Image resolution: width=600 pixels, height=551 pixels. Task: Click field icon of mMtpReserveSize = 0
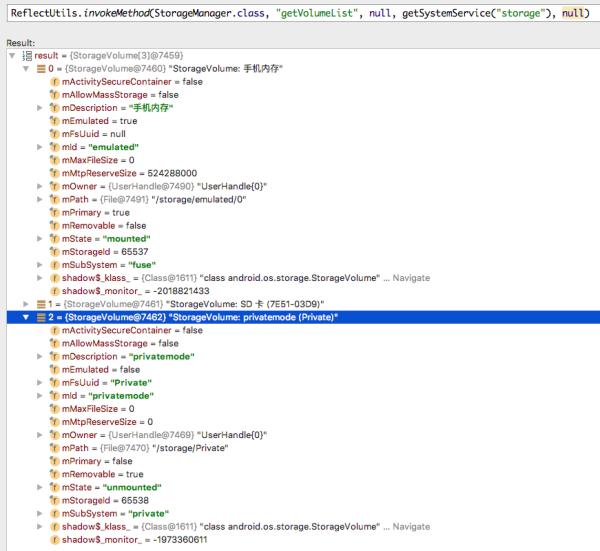[x=55, y=422]
